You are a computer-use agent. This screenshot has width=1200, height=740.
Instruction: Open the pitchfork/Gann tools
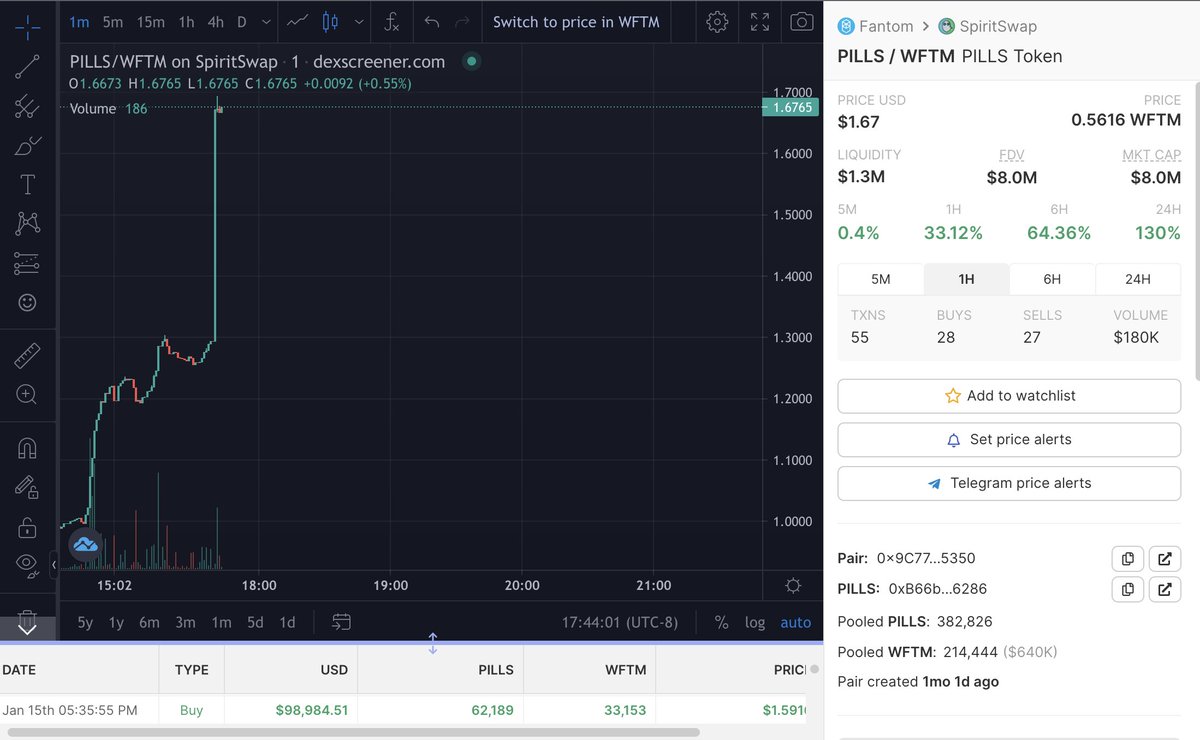pyautogui.click(x=27, y=107)
